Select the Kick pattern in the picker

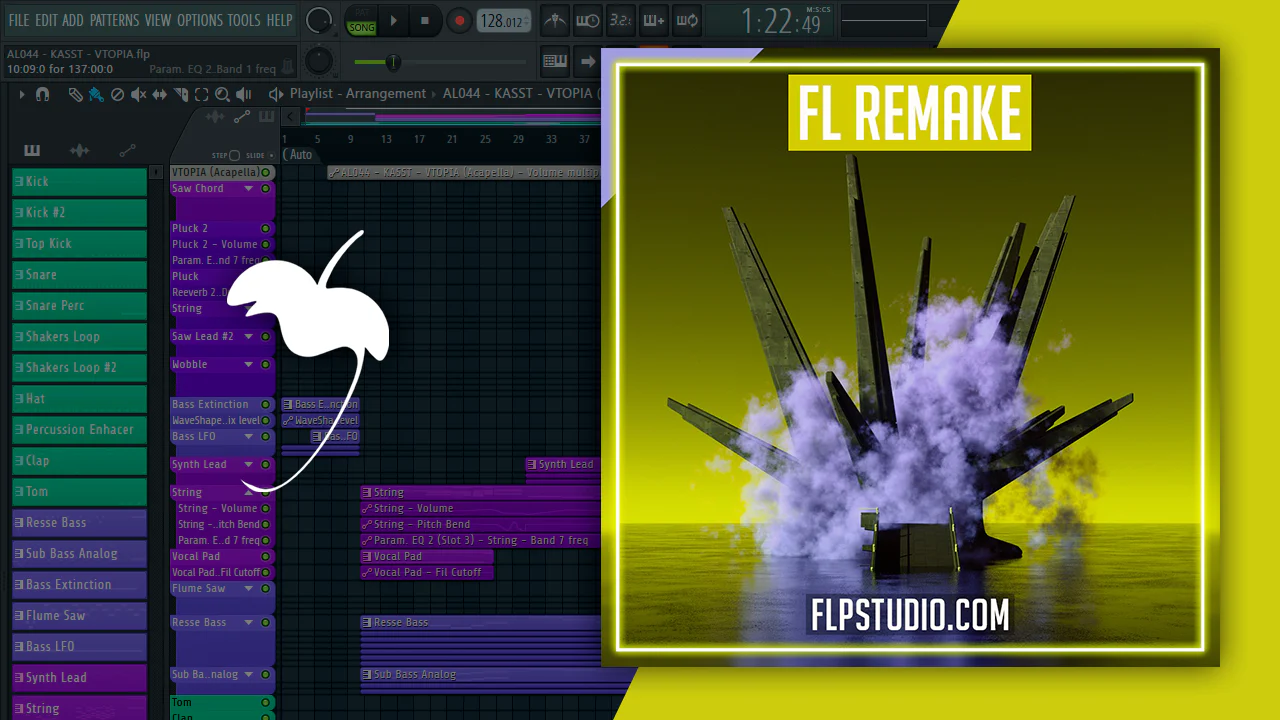79,182
